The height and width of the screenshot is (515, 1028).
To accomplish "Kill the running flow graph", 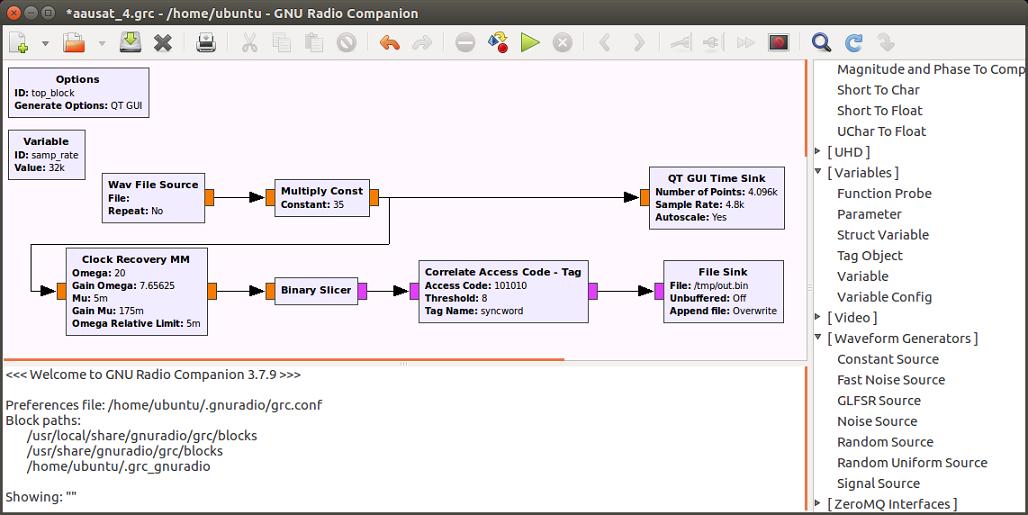I will [562, 43].
